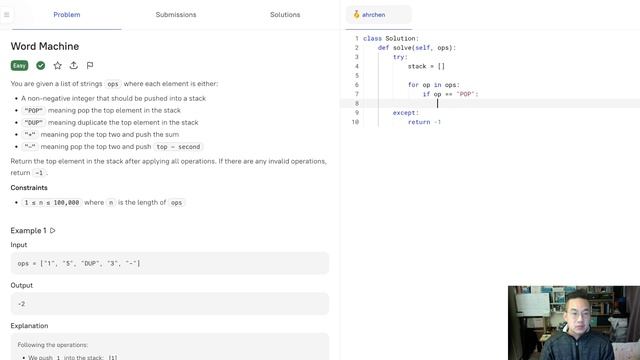Click the def solve line in editor
Image resolution: width=640 pixels, height=360 pixels.
pyautogui.click(x=417, y=48)
